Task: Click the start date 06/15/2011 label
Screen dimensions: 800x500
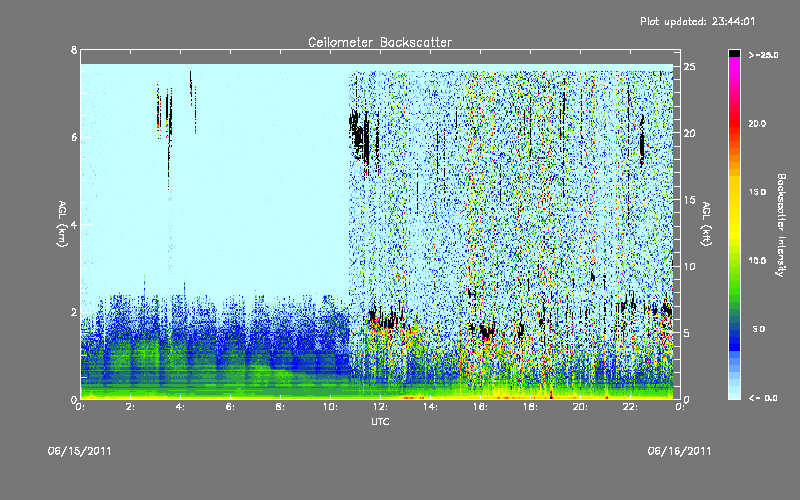Action: point(80,451)
